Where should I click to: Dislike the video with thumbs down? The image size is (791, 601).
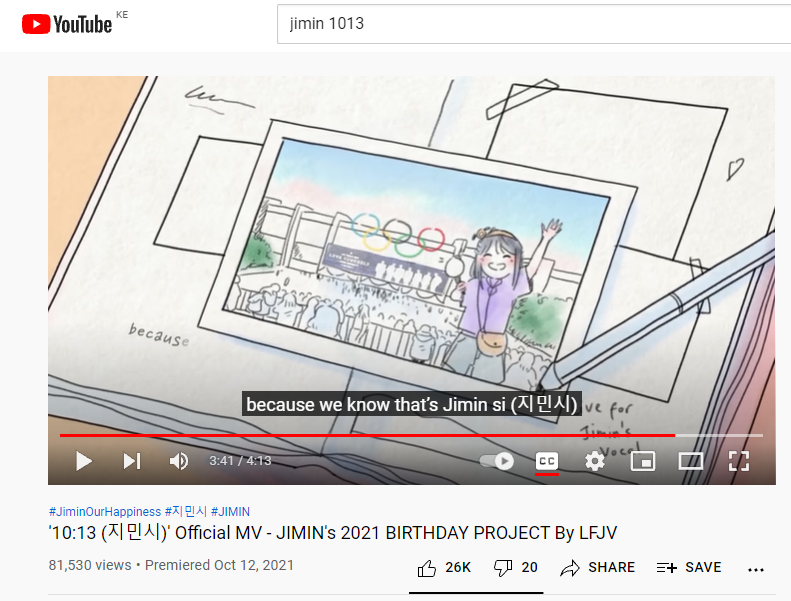[x=515, y=568]
